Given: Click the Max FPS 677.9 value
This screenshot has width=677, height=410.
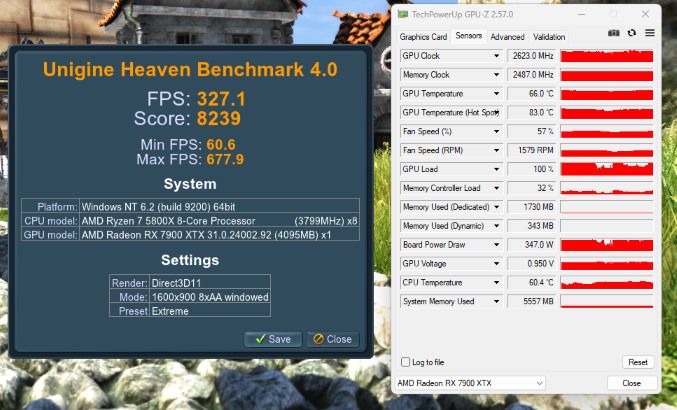Looking at the screenshot, I should (225, 159).
